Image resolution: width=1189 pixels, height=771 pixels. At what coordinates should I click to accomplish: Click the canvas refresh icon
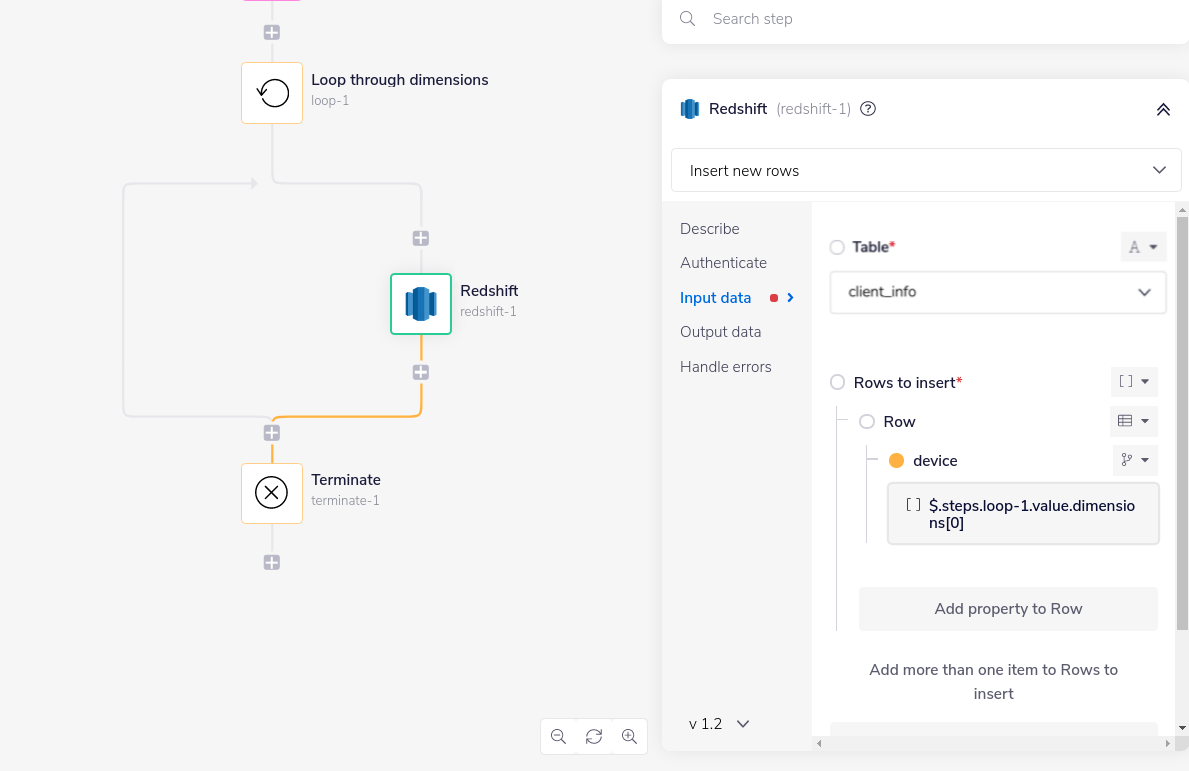pos(593,736)
